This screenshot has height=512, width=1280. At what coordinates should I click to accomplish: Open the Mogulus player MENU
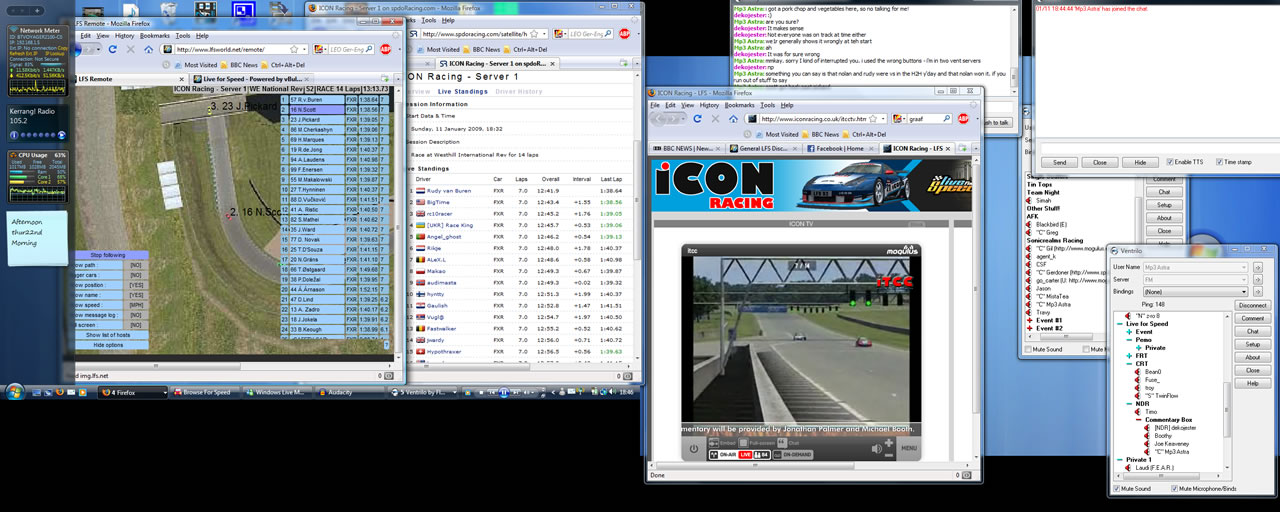click(909, 449)
